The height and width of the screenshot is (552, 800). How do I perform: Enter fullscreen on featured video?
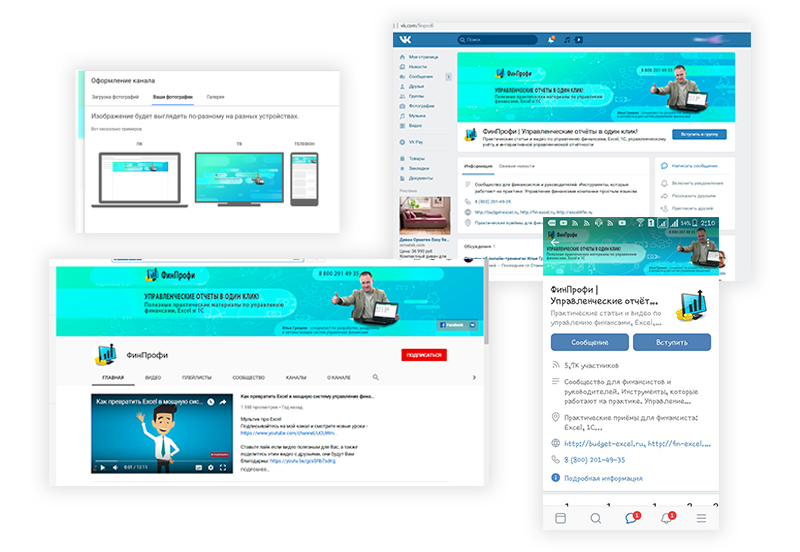223,467
